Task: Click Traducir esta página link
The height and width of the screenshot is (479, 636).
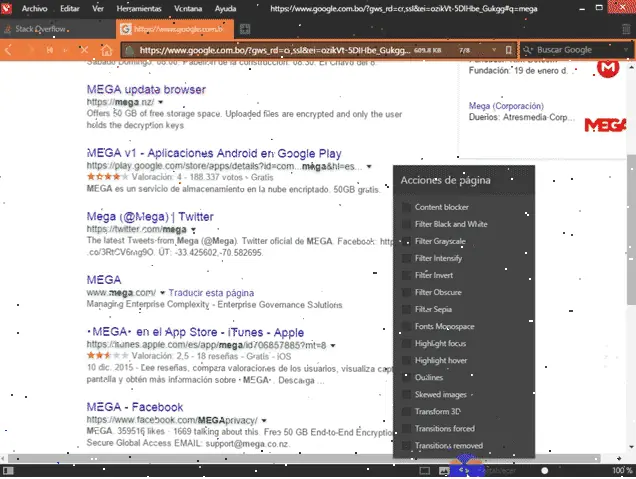Action: tap(211, 293)
